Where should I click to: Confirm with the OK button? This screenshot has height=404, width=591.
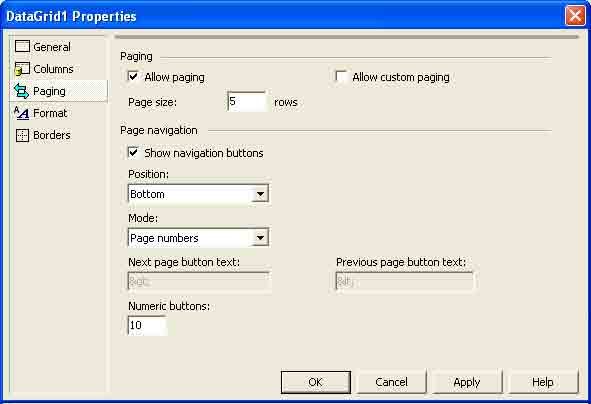pyautogui.click(x=315, y=382)
